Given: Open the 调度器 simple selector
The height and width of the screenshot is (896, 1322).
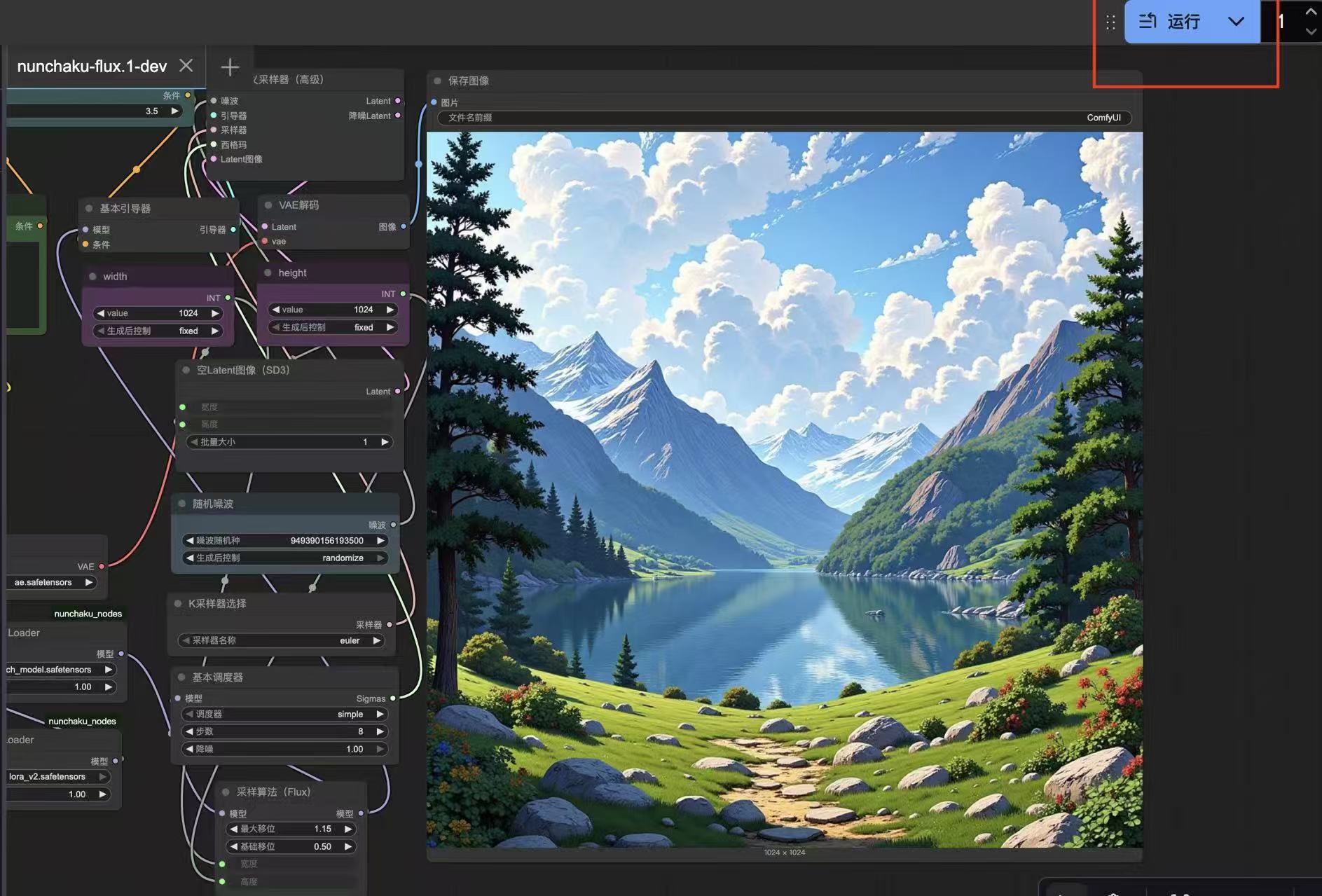Looking at the screenshot, I should click(284, 714).
